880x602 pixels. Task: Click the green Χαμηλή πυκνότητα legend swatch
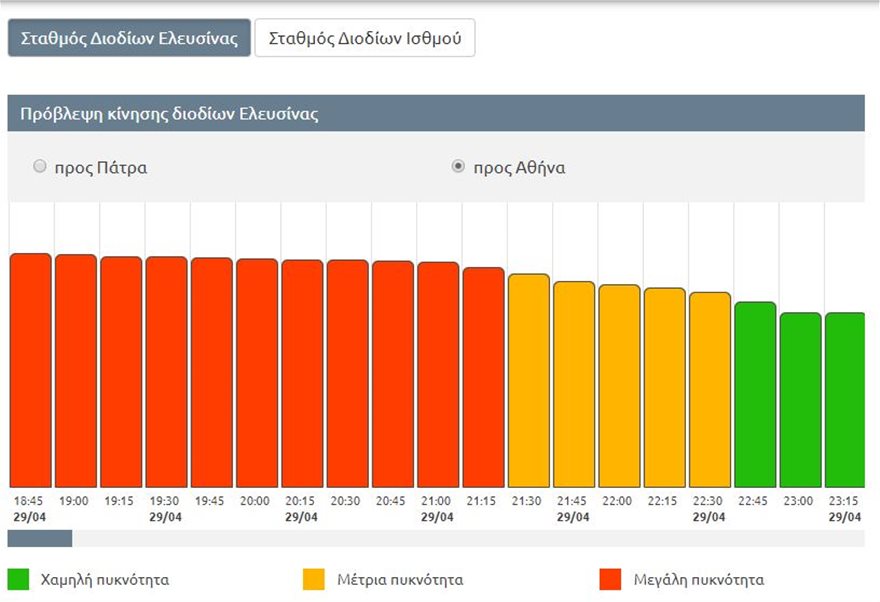[18, 579]
